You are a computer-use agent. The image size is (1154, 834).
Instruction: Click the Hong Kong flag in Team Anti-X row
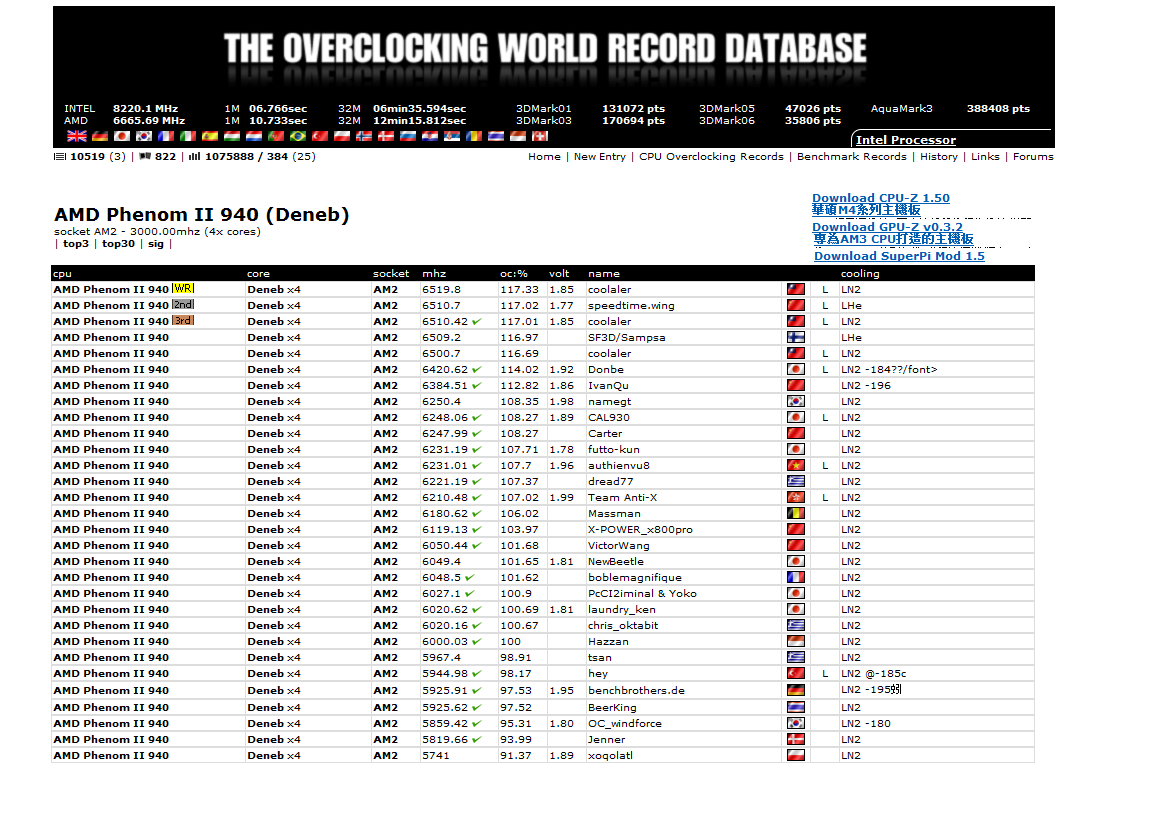coord(796,498)
